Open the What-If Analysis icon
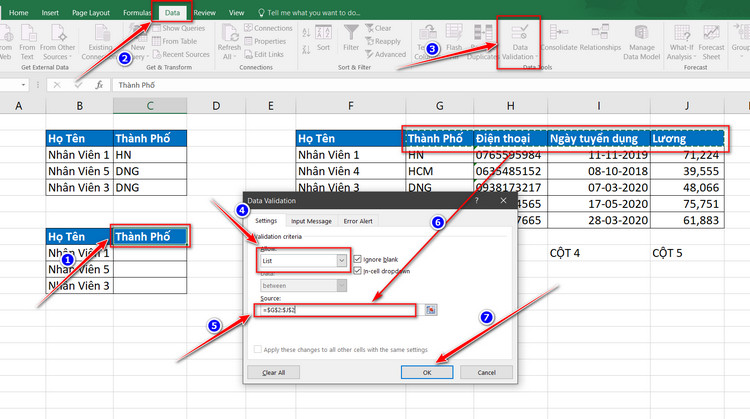The image size is (750, 419). (x=682, y=33)
